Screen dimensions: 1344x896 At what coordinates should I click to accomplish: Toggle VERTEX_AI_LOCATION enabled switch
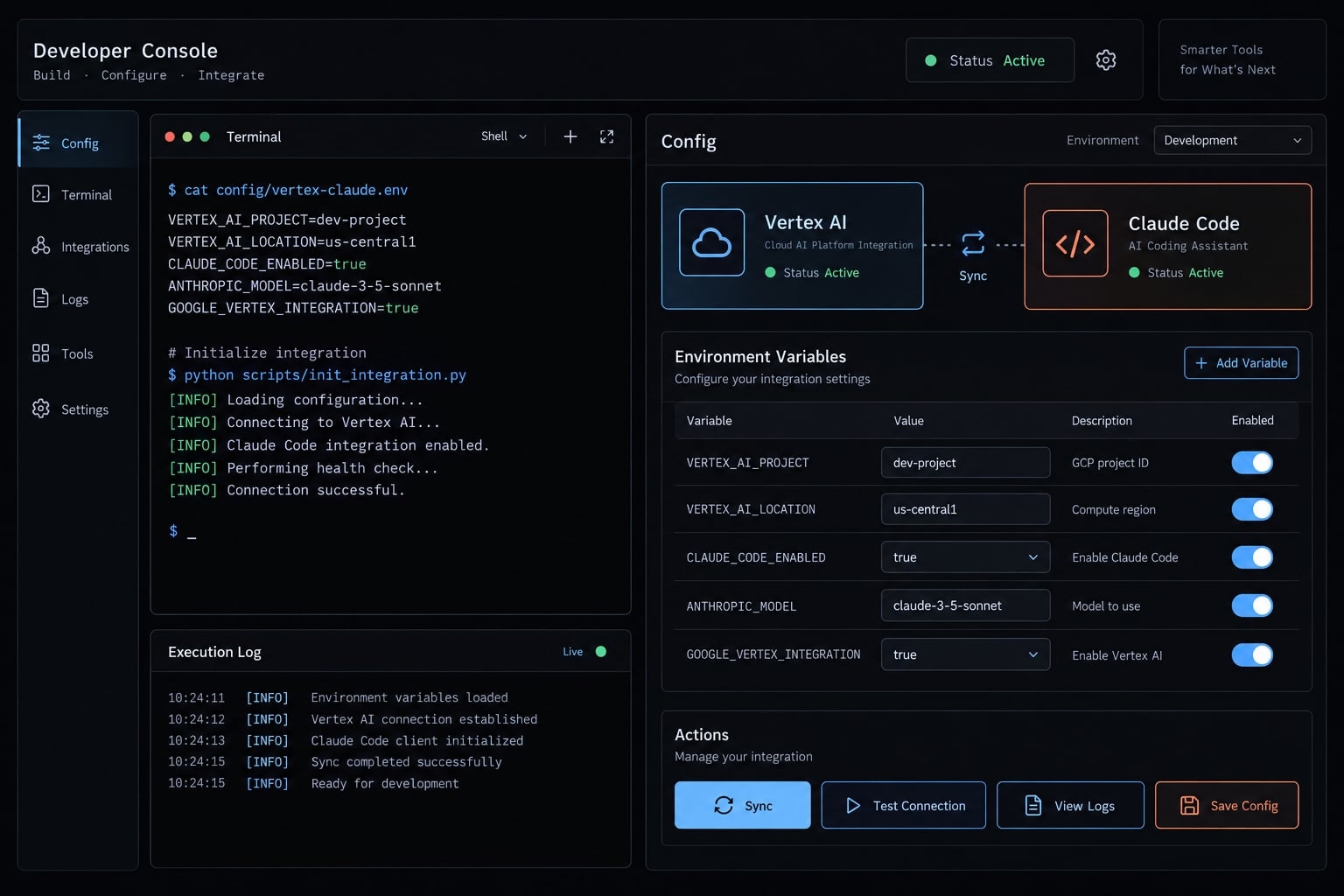[1252, 508]
